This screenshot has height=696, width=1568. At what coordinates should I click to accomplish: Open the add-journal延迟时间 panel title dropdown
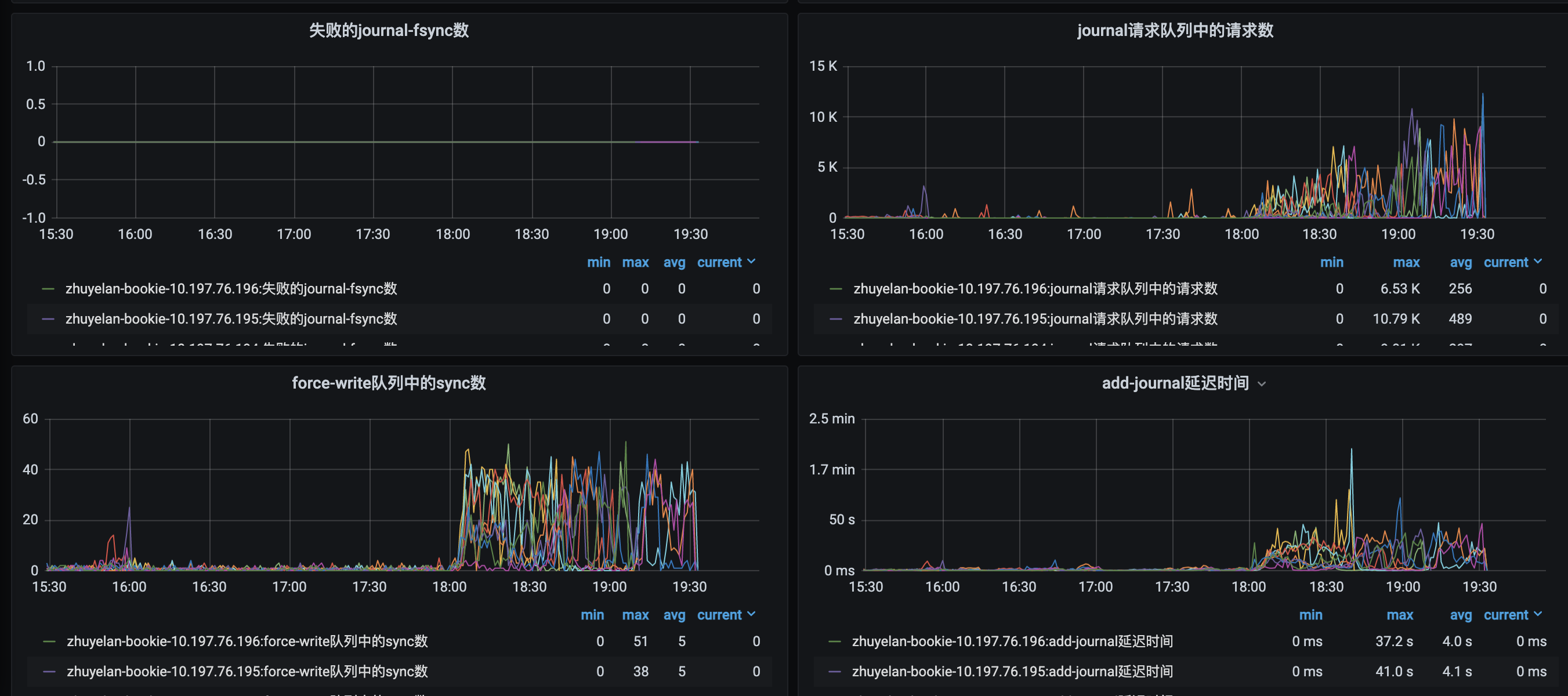1261,384
